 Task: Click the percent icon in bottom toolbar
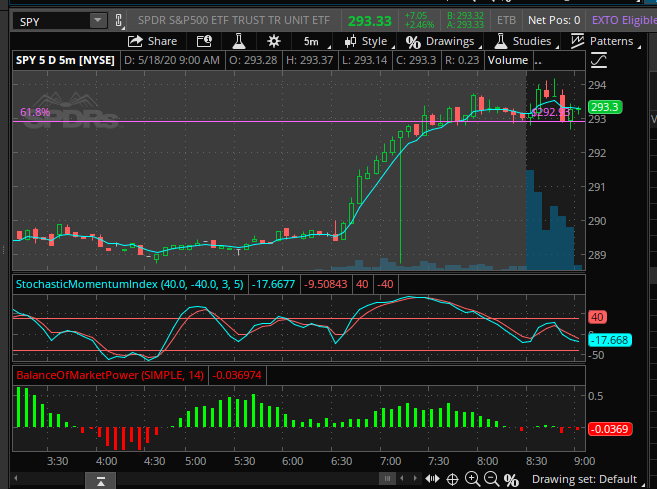pos(511,479)
